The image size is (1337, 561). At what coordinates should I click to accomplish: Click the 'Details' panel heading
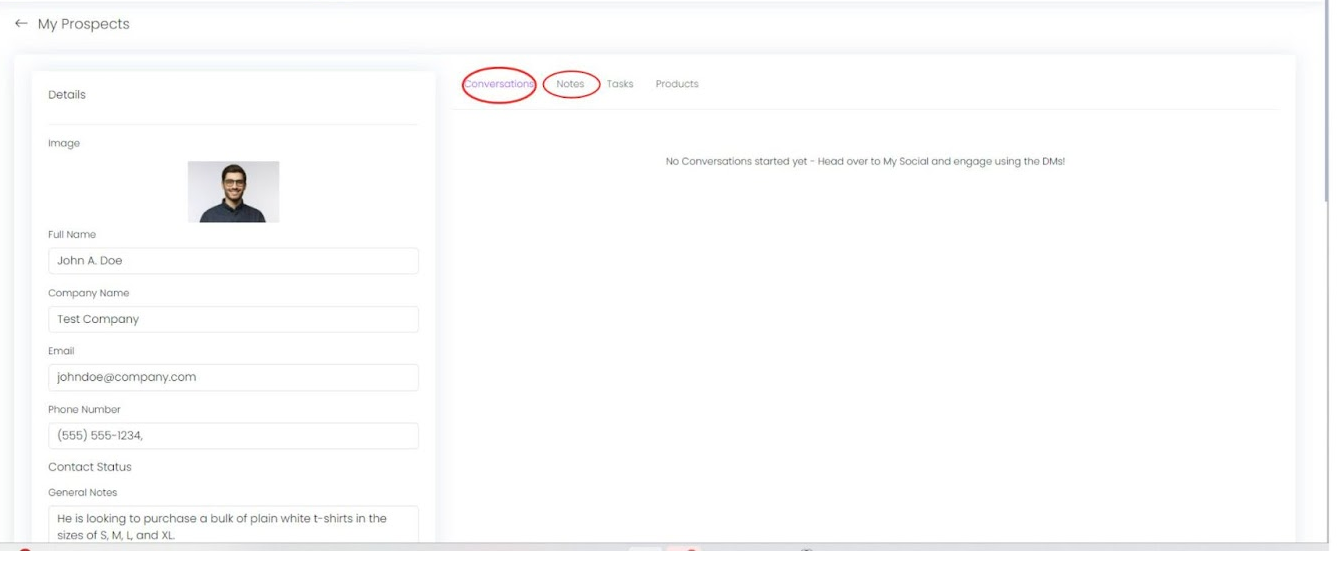pyautogui.click(x=67, y=95)
